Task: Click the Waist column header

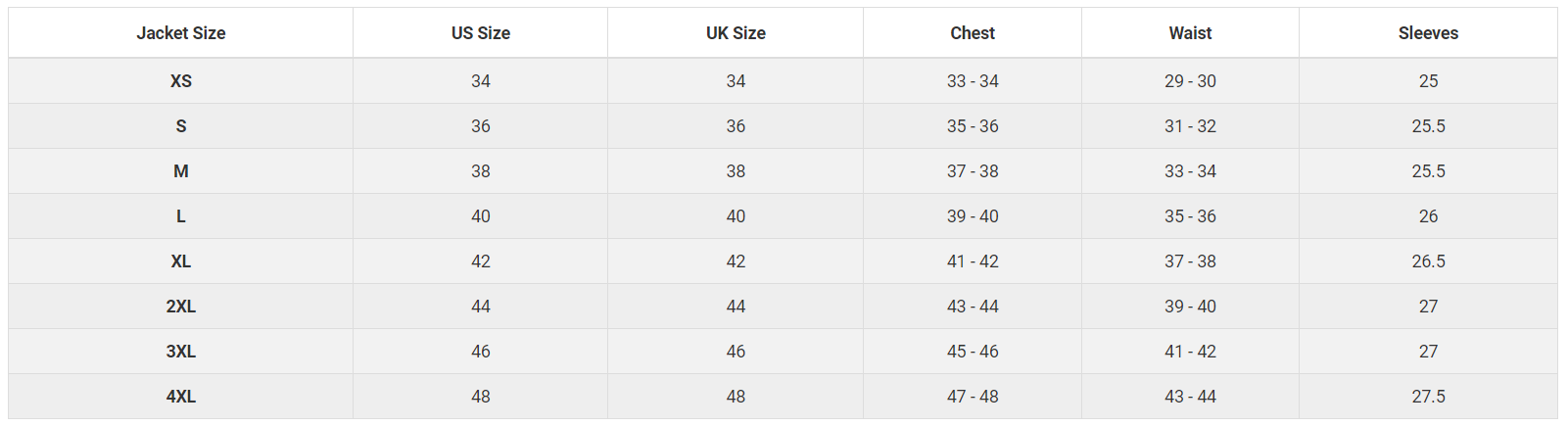Action: [1190, 33]
